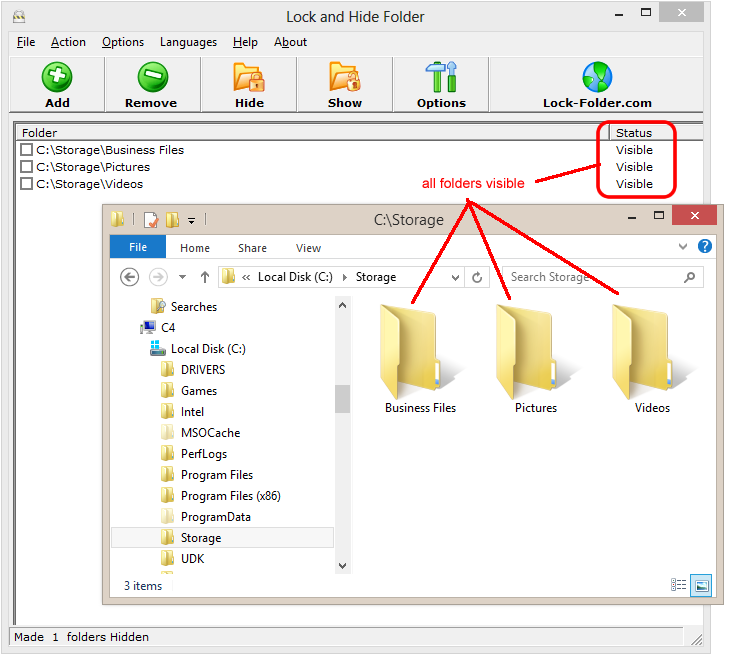Click the Status column header

[x=656, y=133]
